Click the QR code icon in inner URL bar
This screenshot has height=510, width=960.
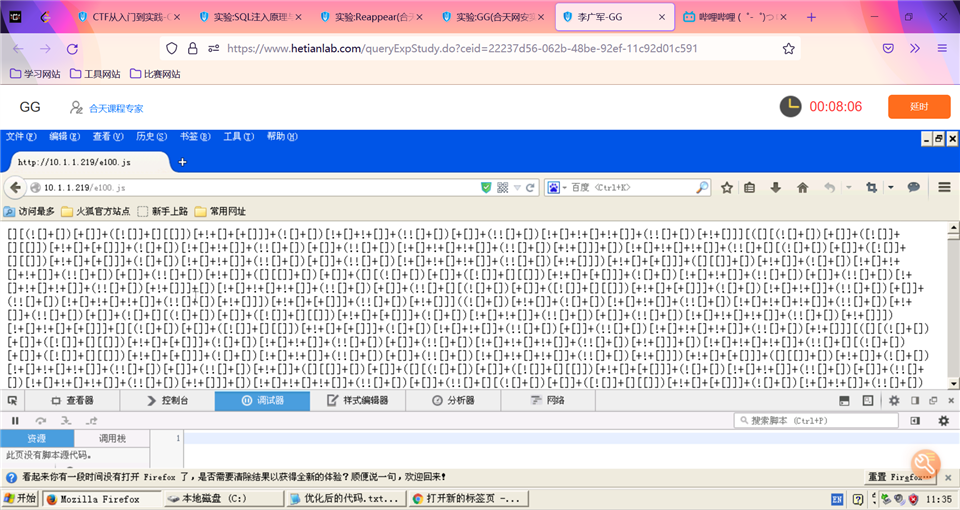tap(503, 187)
